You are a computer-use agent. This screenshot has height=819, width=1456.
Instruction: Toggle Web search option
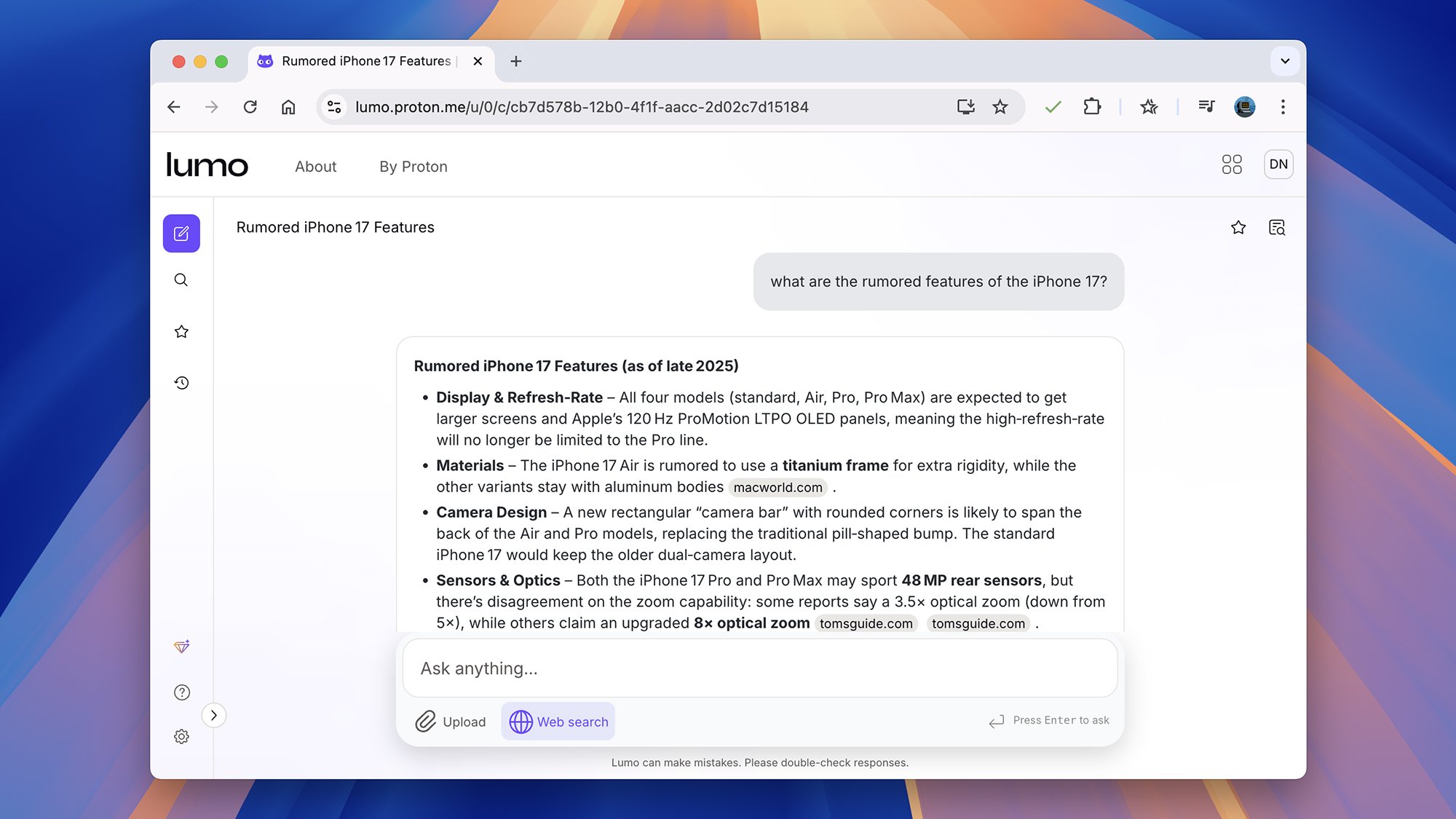coord(558,721)
